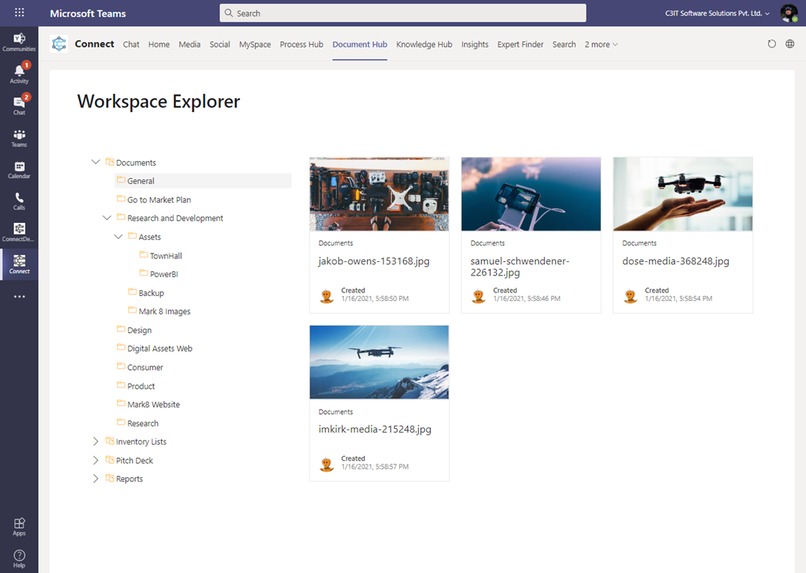Open the Help icon
Screen dimensions: 806x573
pos(19,558)
